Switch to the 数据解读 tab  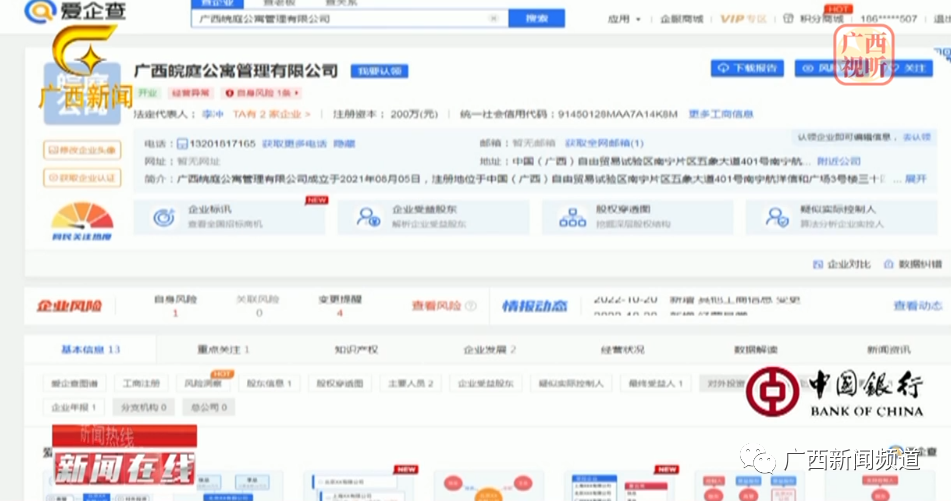point(756,349)
